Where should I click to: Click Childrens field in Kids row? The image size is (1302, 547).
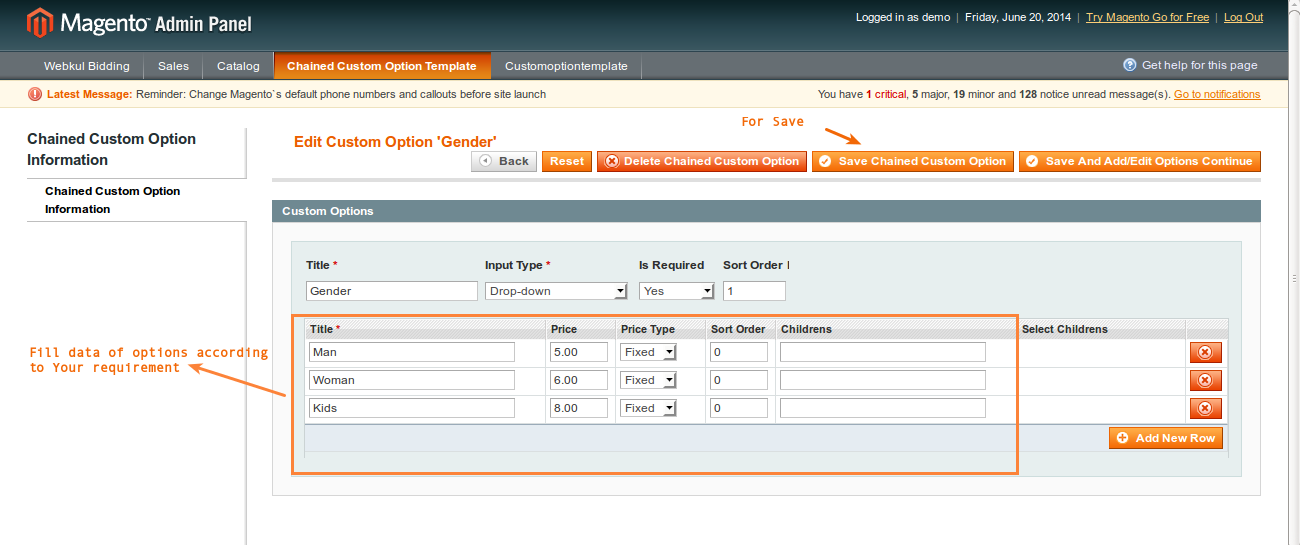883,408
